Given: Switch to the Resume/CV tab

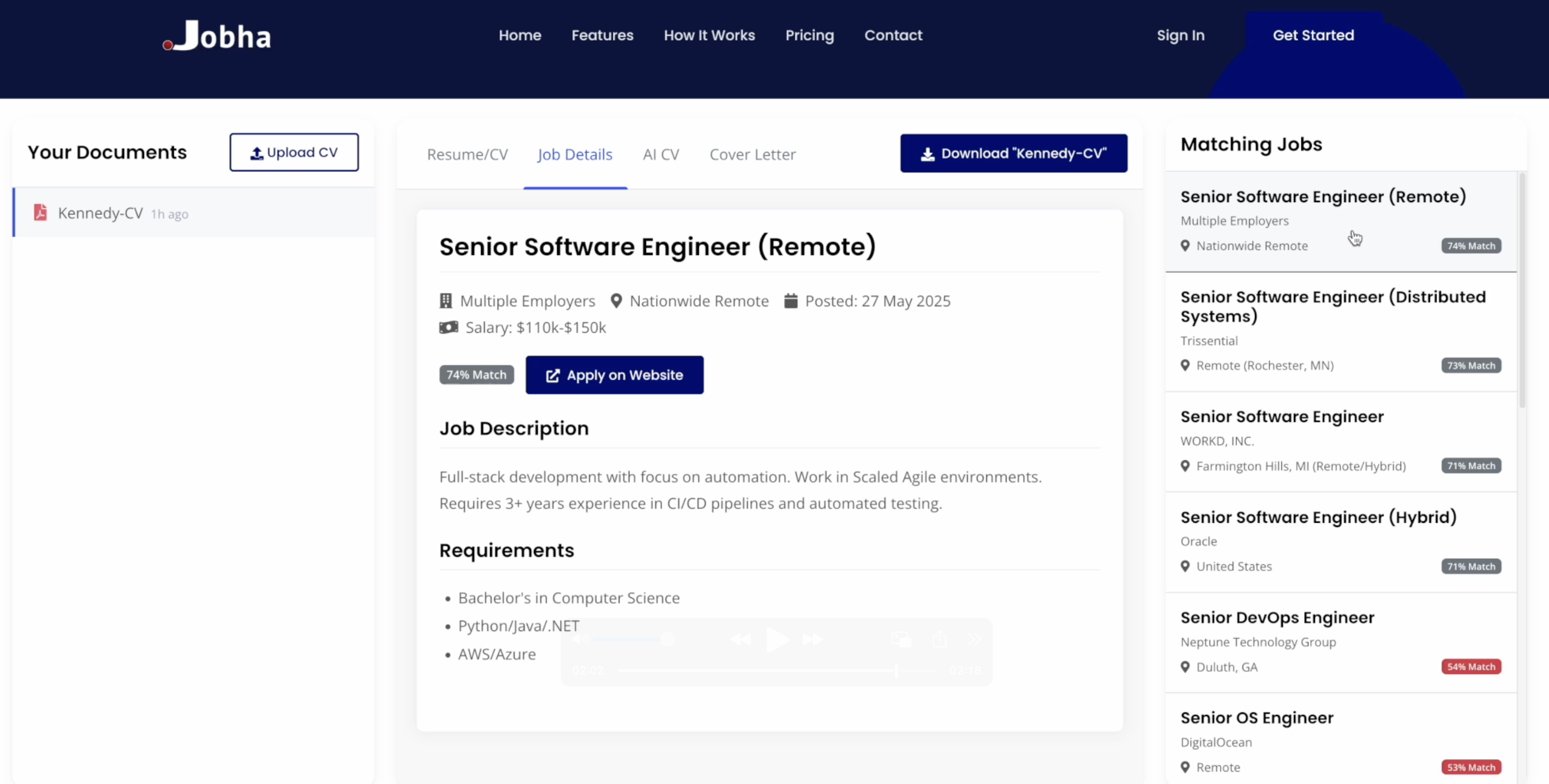Looking at the screenshot, I should (x=467, y=154).
